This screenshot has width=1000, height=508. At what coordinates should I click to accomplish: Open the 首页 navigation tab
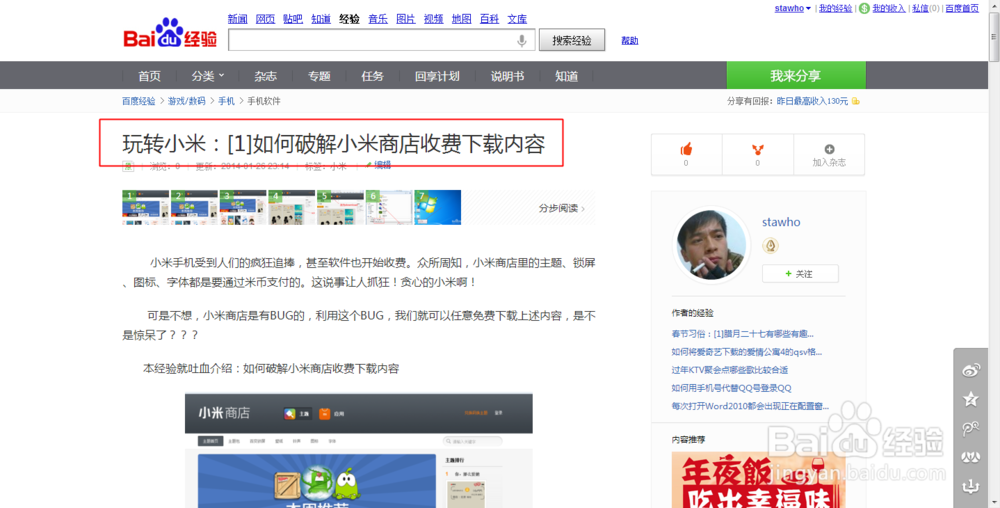150,76
